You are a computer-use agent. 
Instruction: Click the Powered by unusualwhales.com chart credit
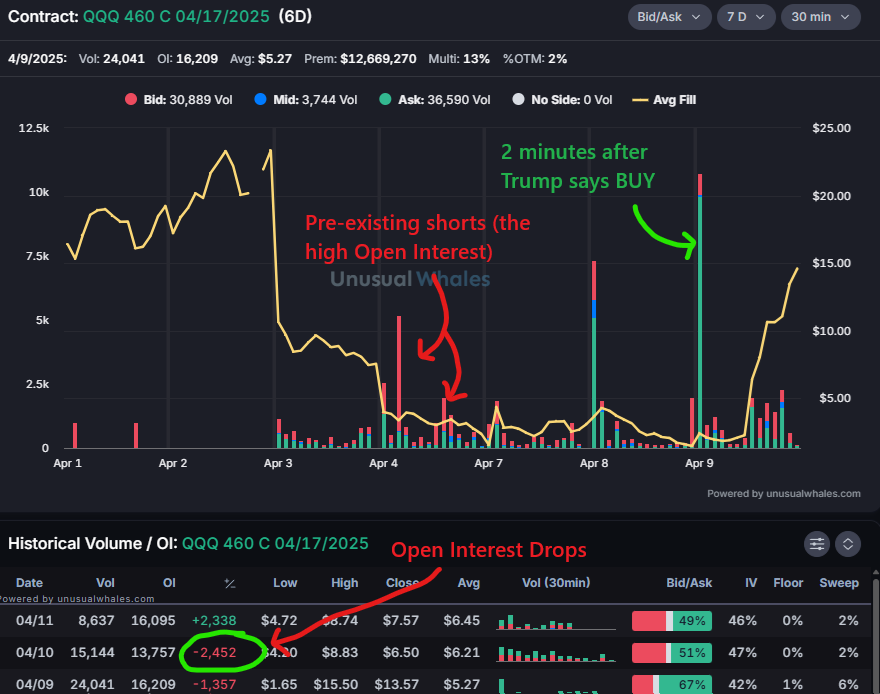pyautogui.click(x=783, y=494)
